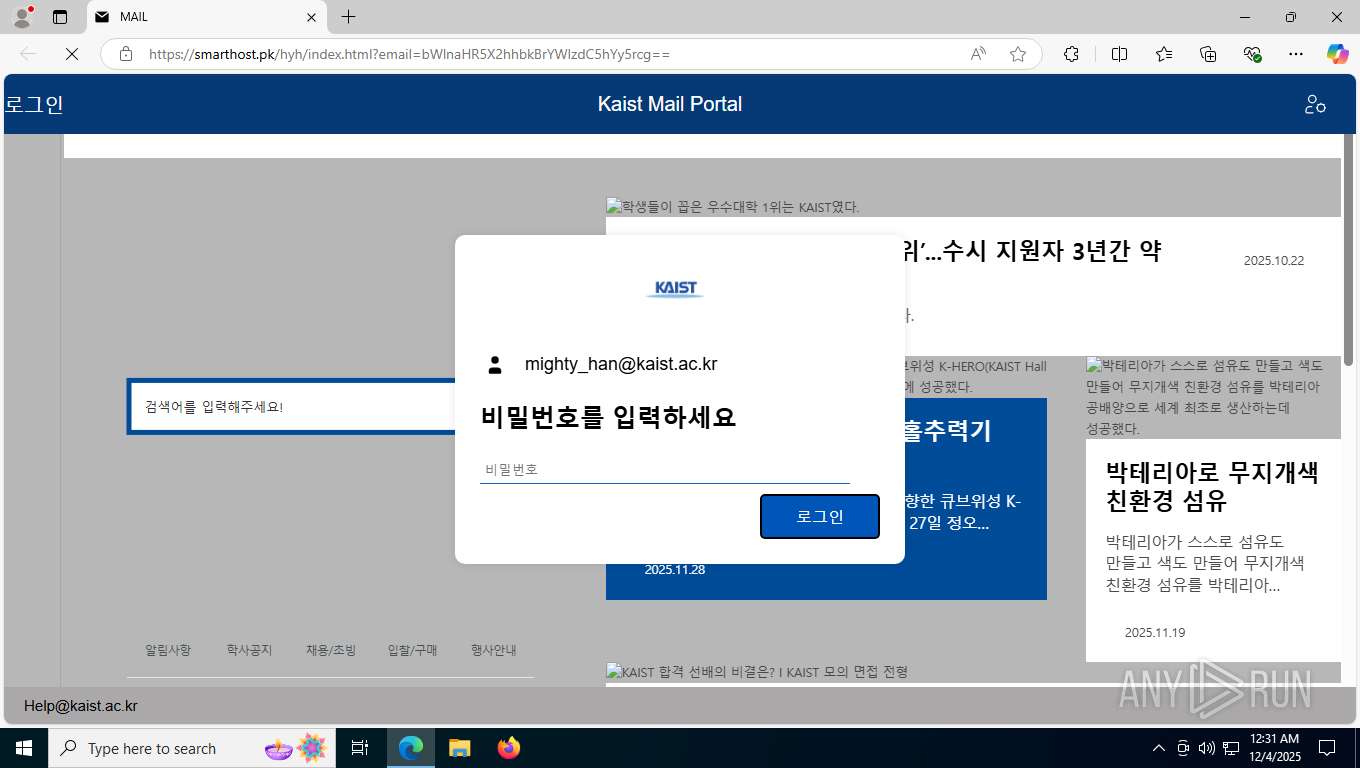Open File Explorer from the taskbar

pos(459,748)
